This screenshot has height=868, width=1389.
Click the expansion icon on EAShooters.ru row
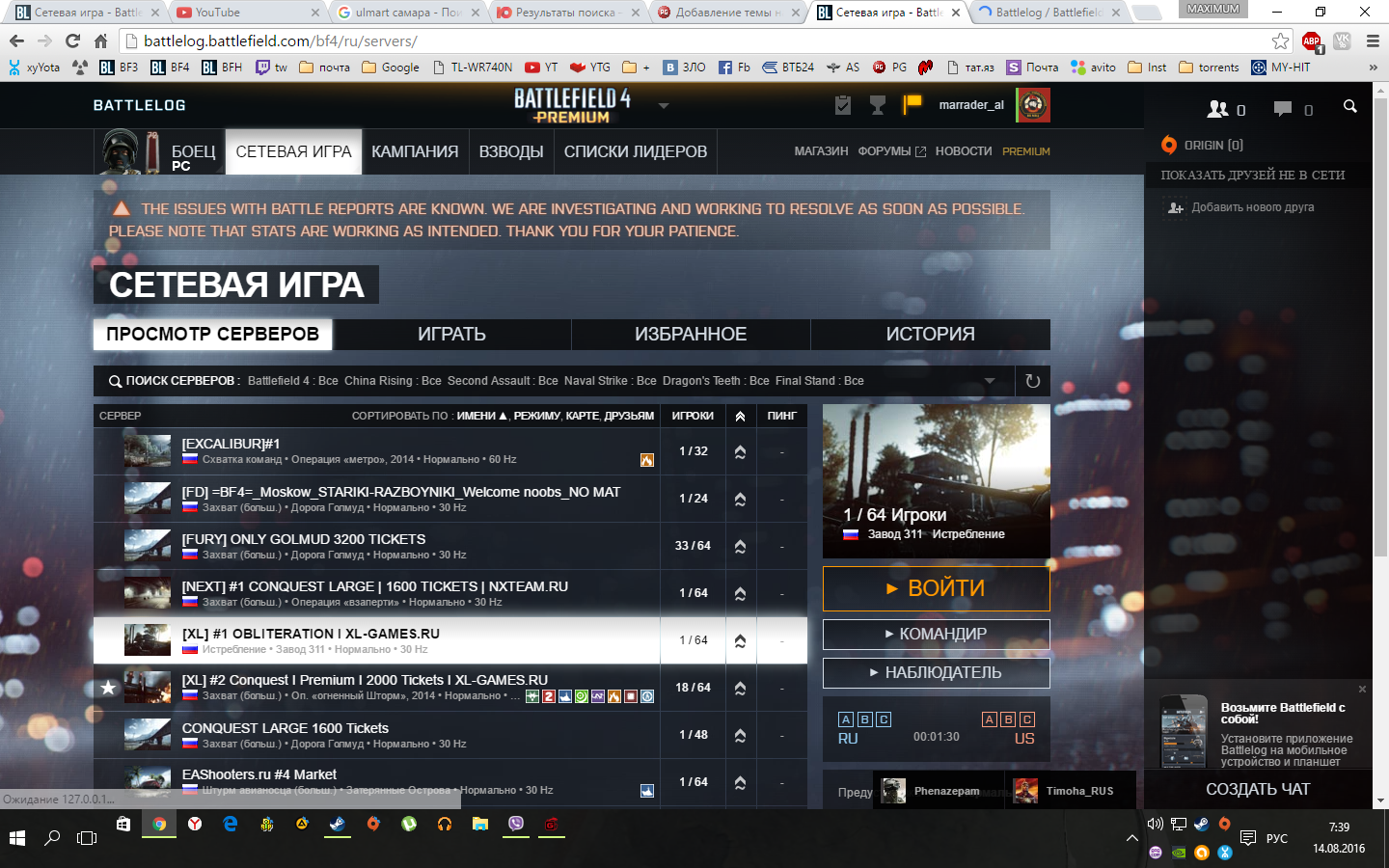647,791
